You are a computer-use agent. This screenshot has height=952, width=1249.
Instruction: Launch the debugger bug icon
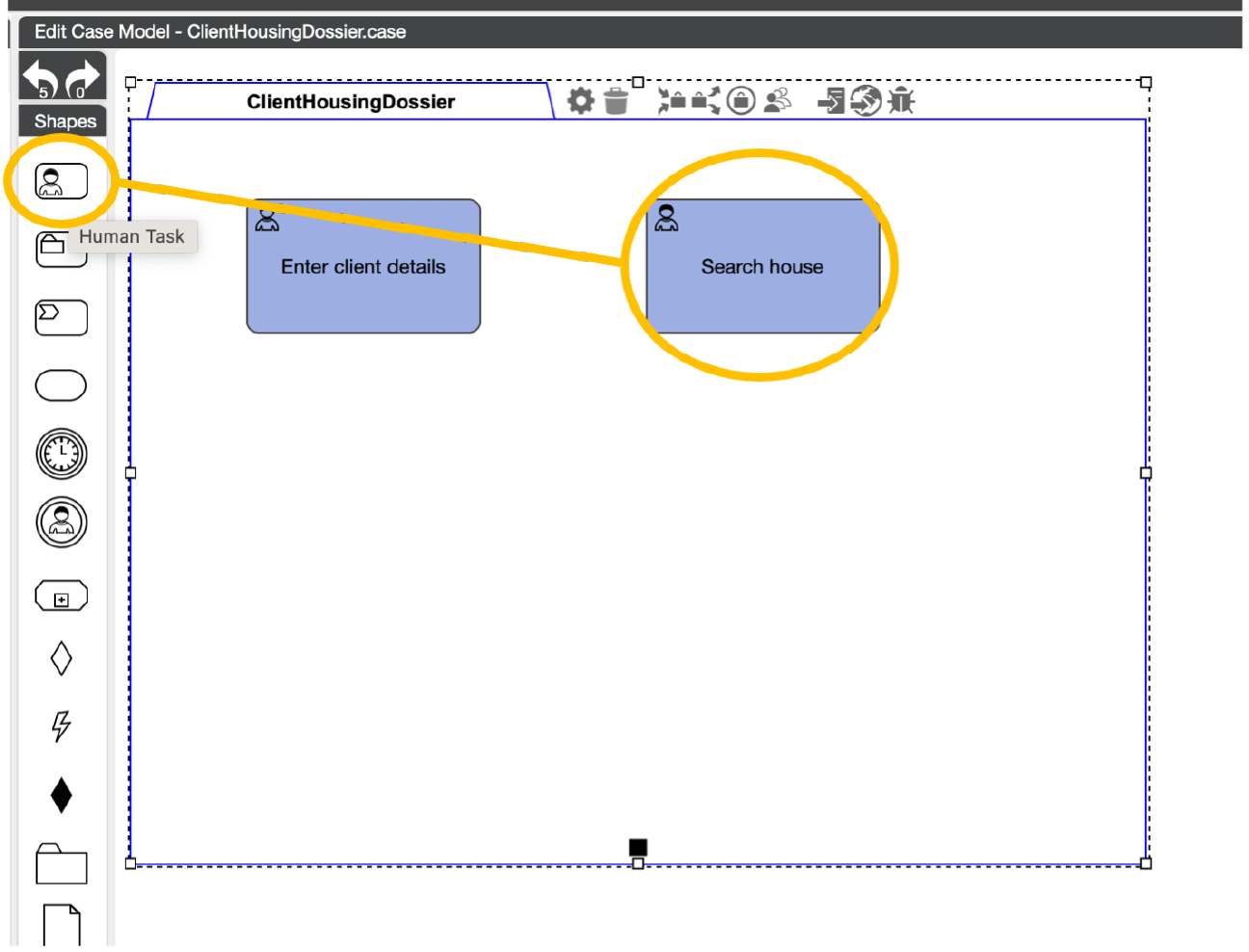pyautogui.click(x=901, y=100)
